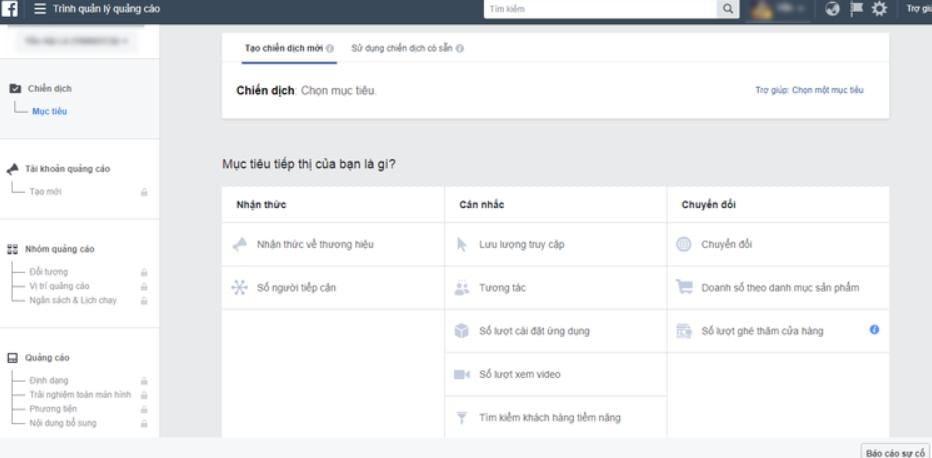Switch to Sử dụng chiến dịch có sẵn tab
Viewport: 932px width, 458px height.
point(407,48)
